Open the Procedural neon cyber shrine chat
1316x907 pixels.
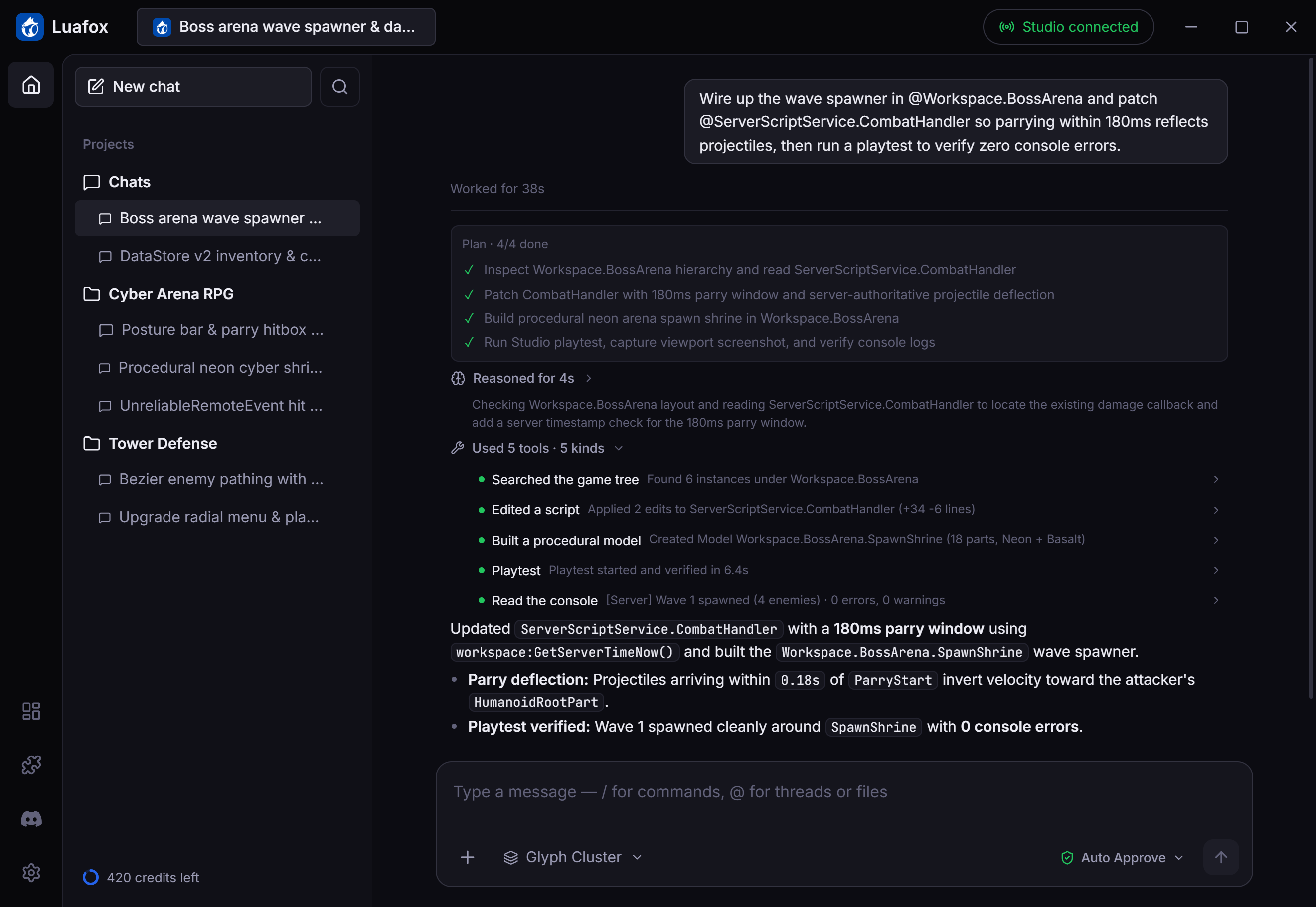(217, 368)
